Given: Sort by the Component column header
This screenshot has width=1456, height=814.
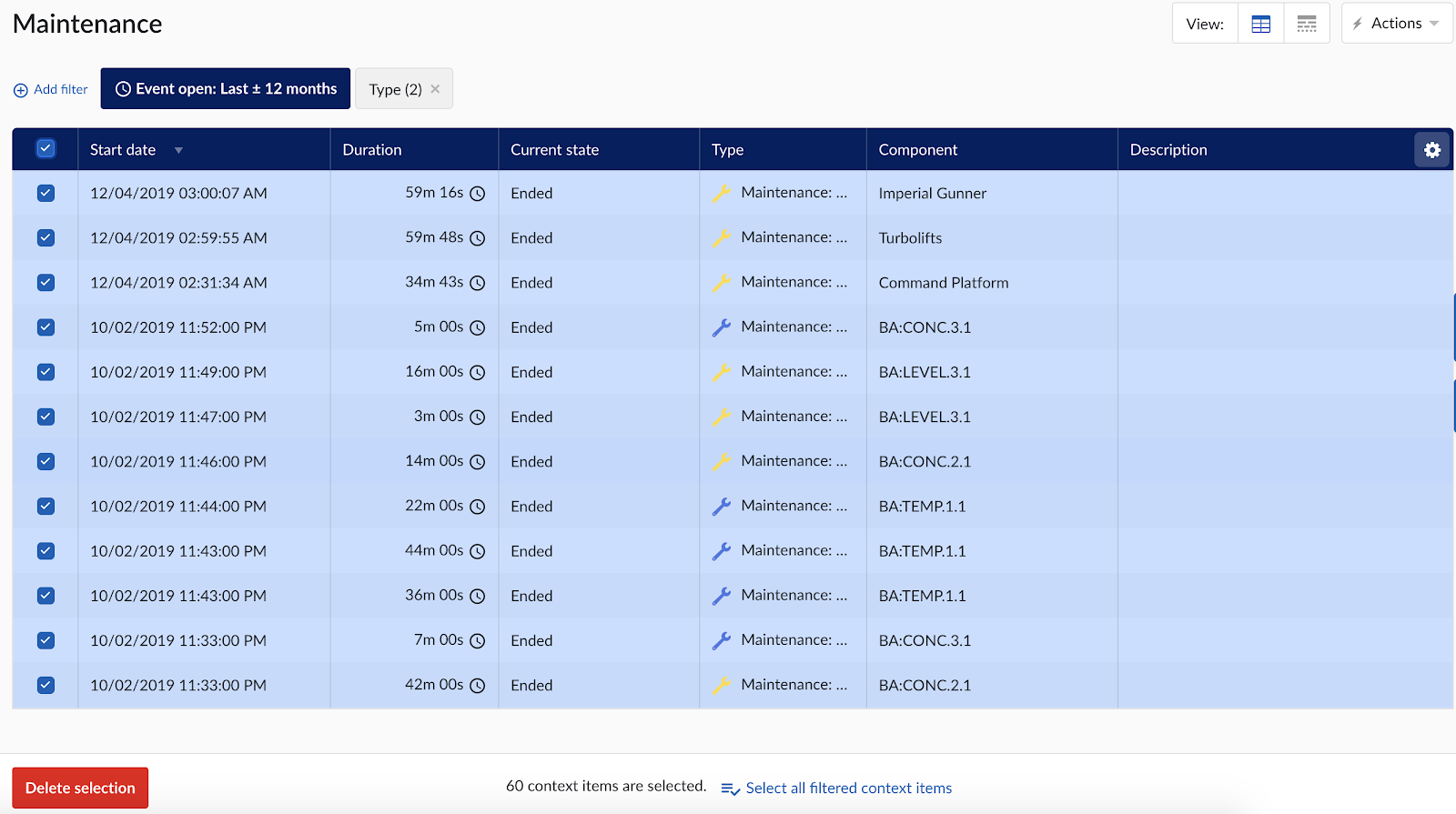Looking at the screenshot, I should tap(918, 150).
